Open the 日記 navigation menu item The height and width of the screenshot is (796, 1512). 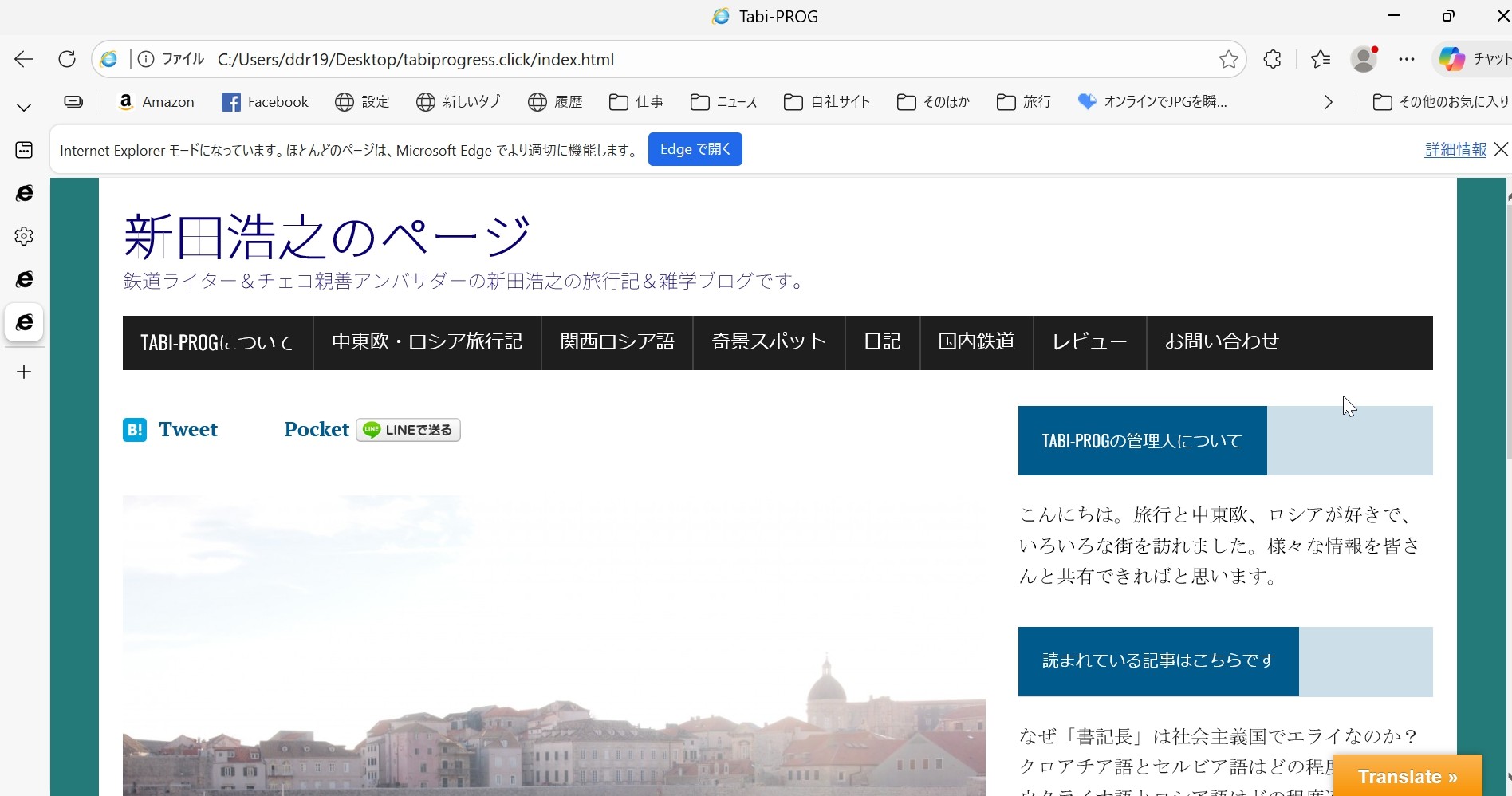click(882, 342)
